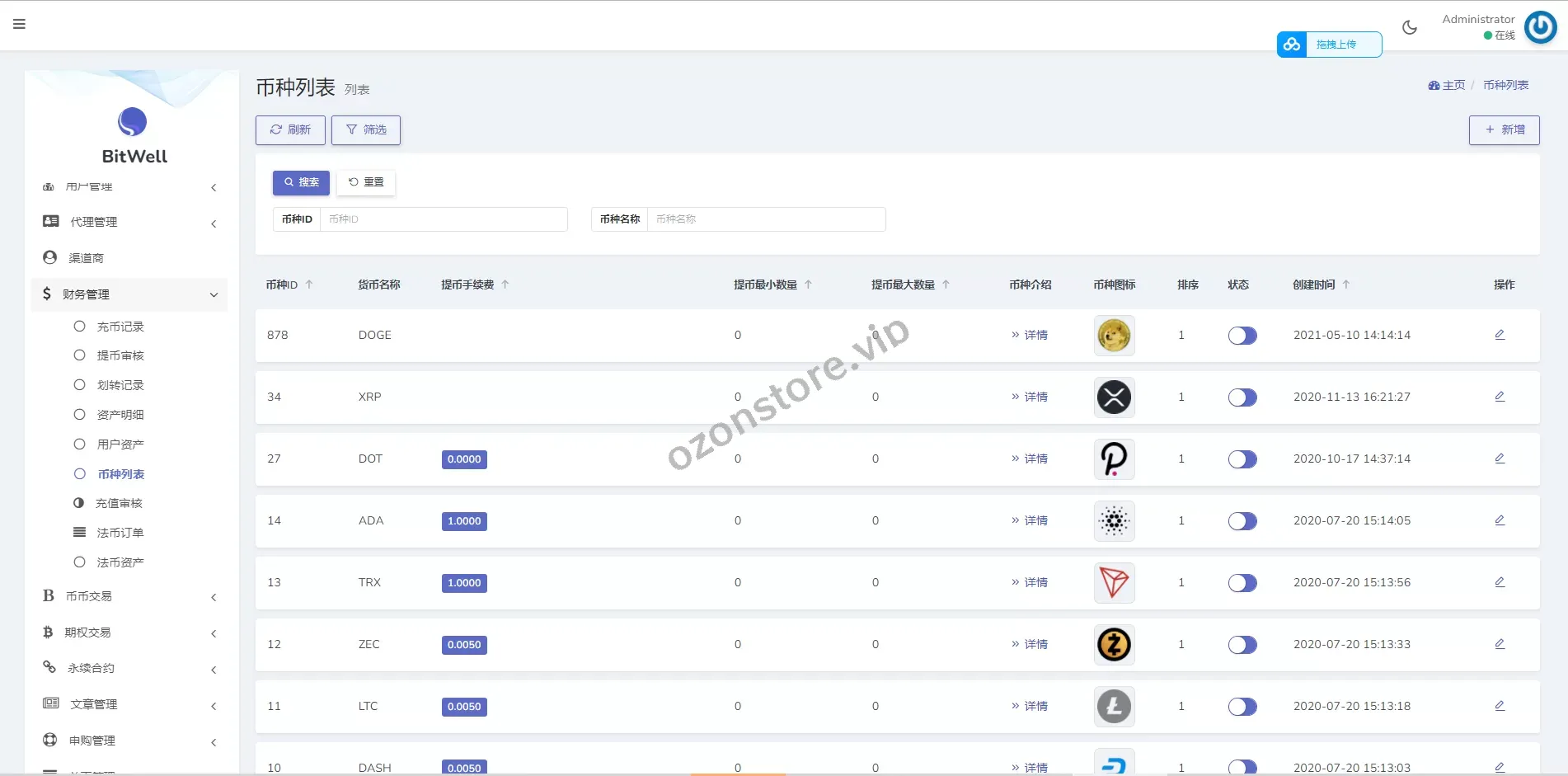Click the 币种名称 input field

click(x=766, y=219)
